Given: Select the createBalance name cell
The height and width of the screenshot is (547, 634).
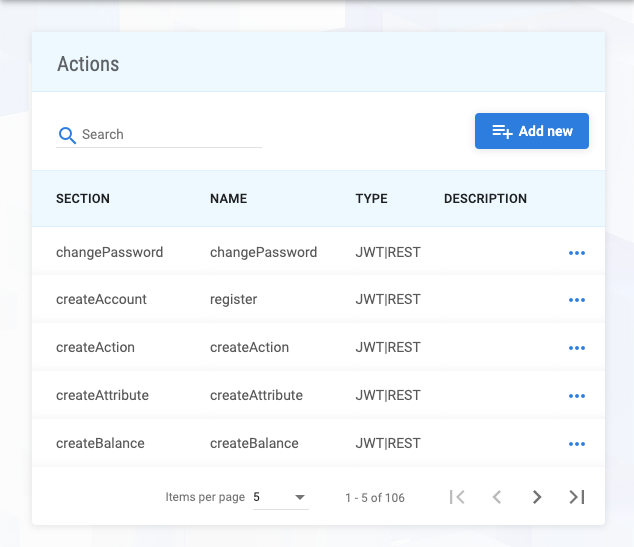Looking at the screenshot, I should point(254,444).
